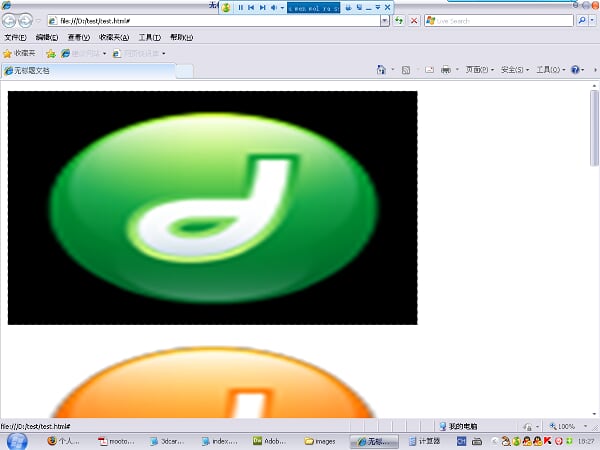The image size is (600, 450).
Task: Click into the Live Search input box
Action: pyautogui.click(x=499, y=21)
